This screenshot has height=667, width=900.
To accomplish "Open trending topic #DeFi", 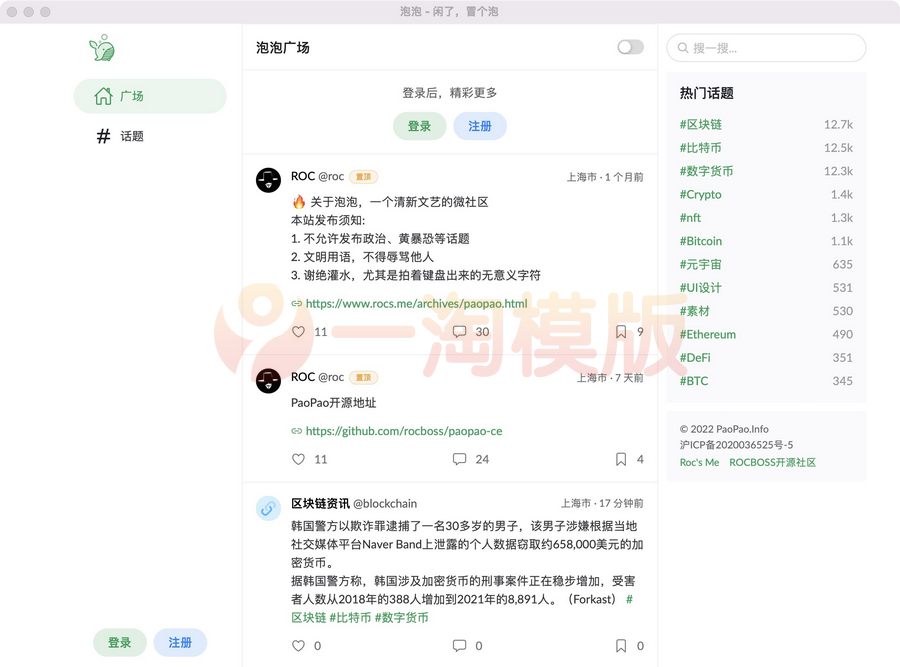I will coord(695,358).
